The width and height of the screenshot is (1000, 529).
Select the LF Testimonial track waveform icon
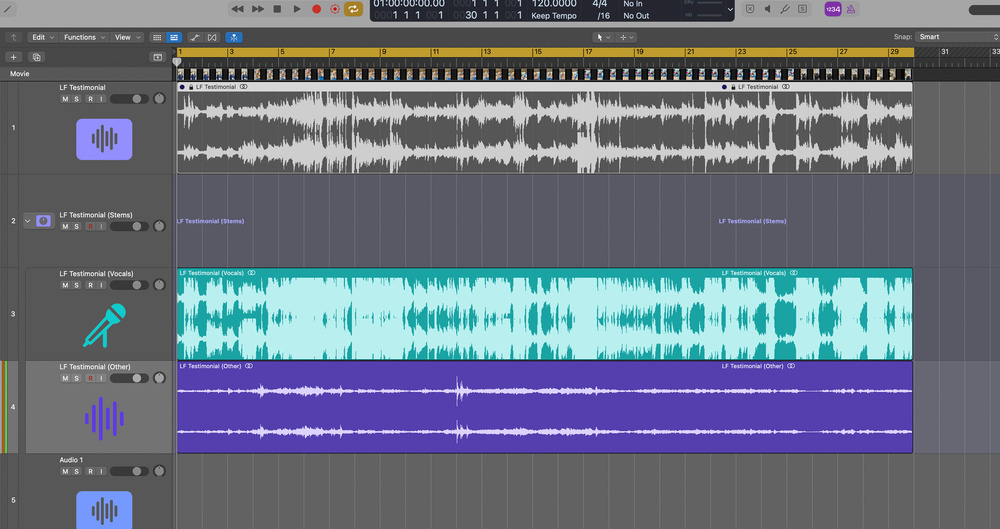point(104,139)
